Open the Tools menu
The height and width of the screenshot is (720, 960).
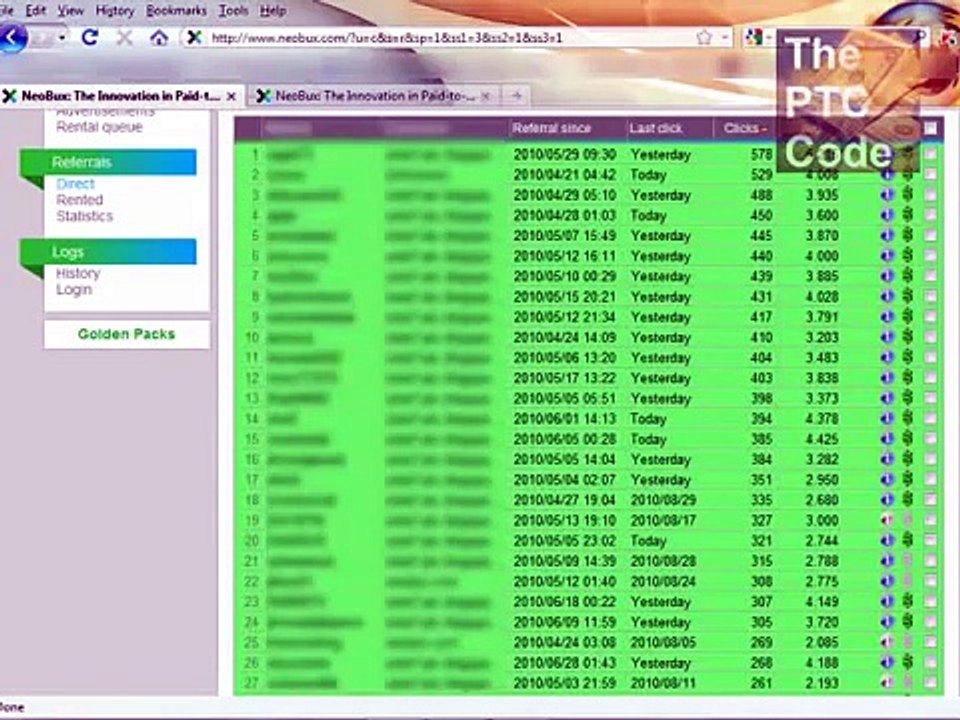tap(233, 10)
